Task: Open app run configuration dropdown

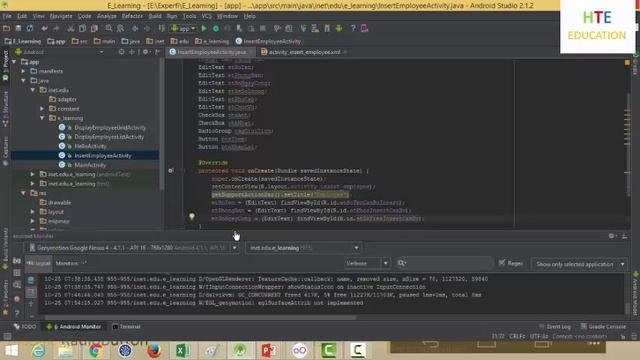Action: [x=183, y=29]
